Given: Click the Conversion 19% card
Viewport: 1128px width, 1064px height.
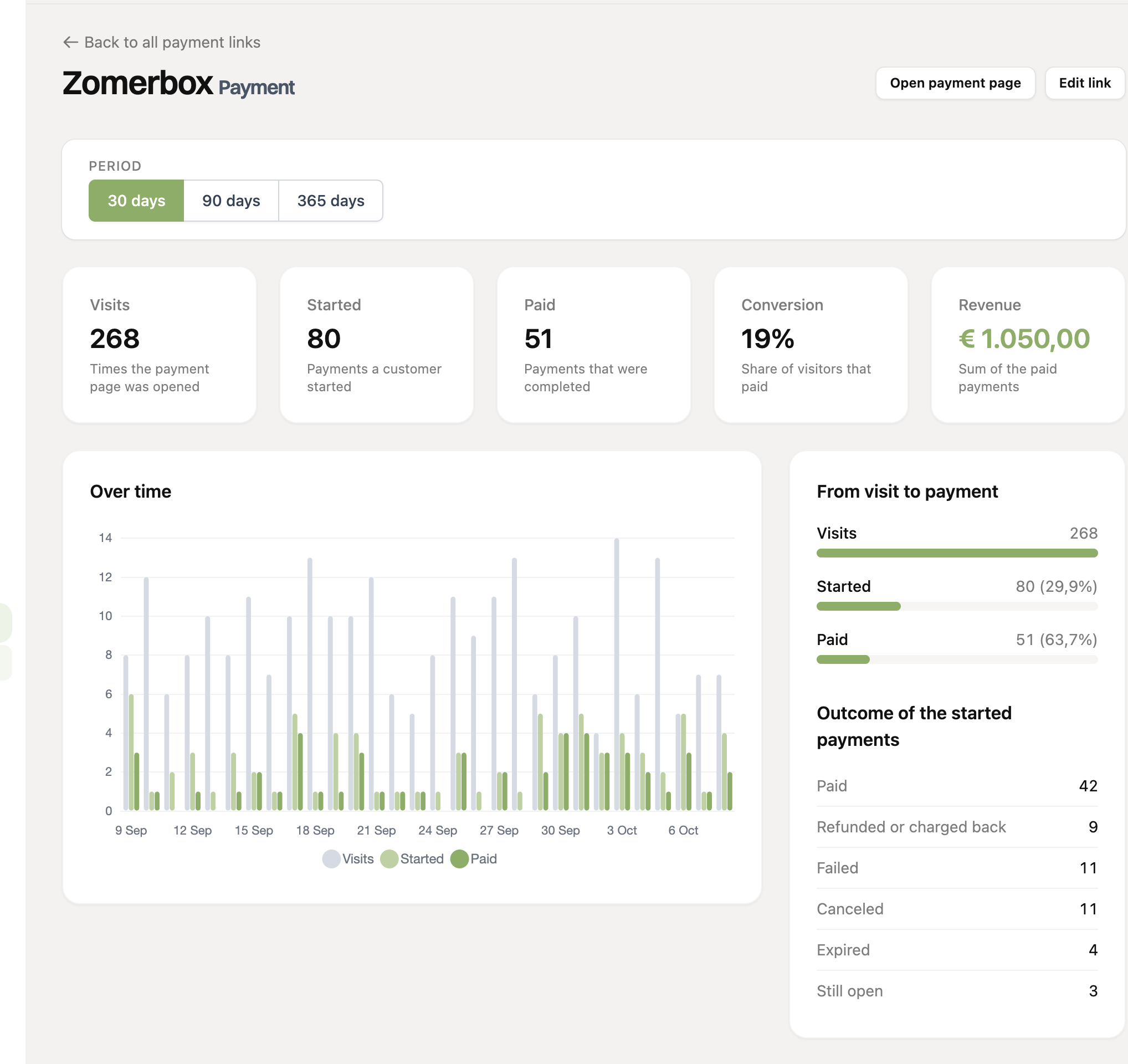Looking at the screenshot, I should [811, 345].
